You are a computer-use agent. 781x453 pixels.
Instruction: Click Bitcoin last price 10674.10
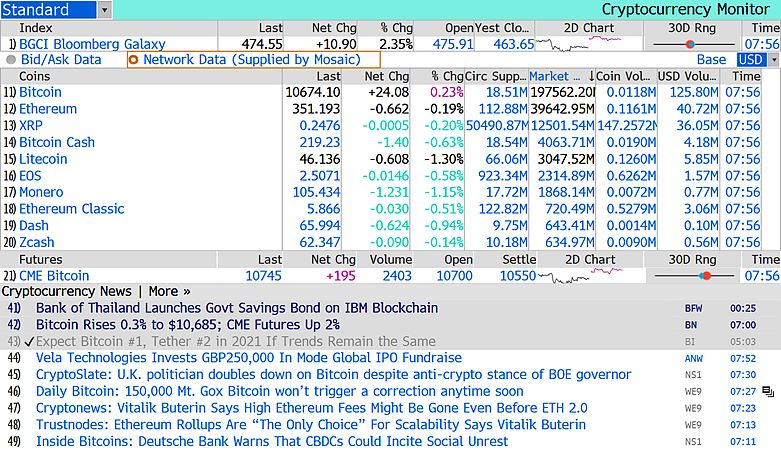click(x=313, y=92)
